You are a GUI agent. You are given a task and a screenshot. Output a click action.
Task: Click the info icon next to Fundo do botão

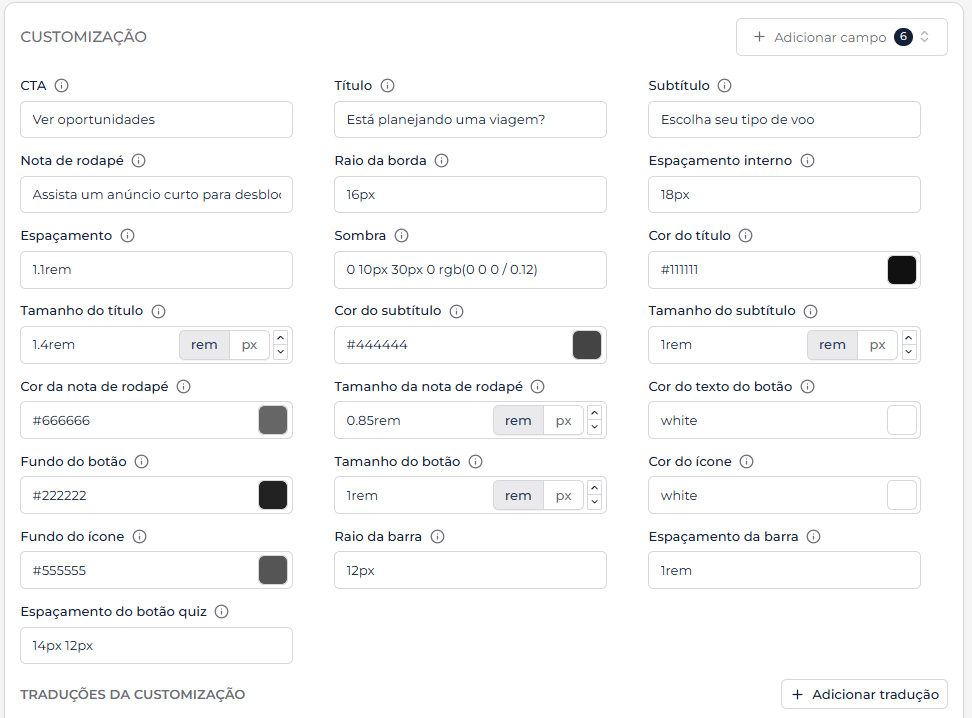click(x=141, y=461)
